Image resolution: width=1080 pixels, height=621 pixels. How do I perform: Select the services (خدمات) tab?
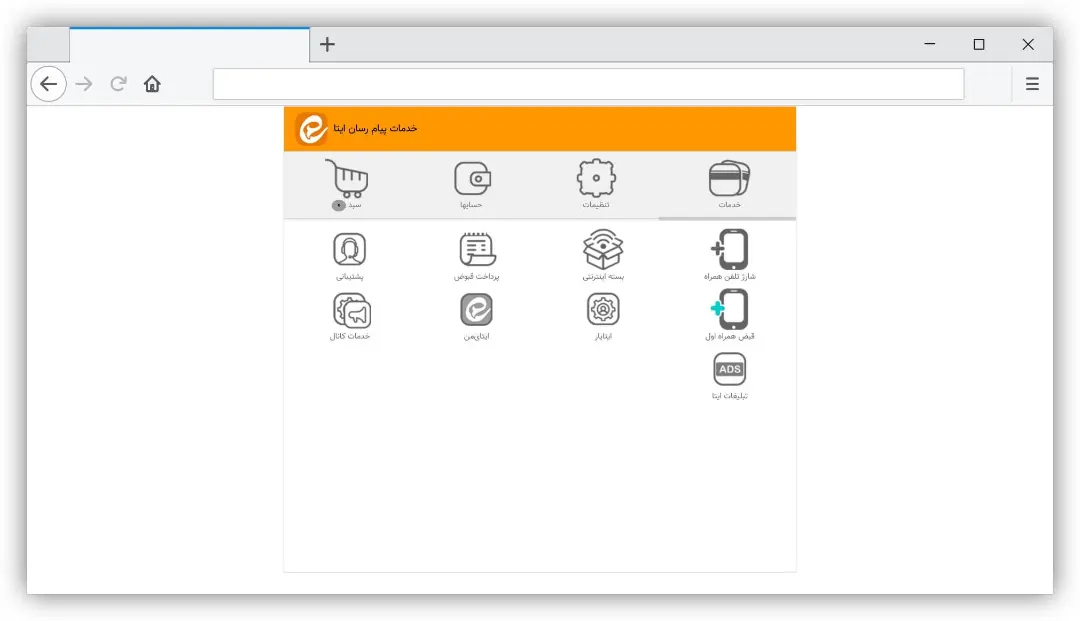729,184
